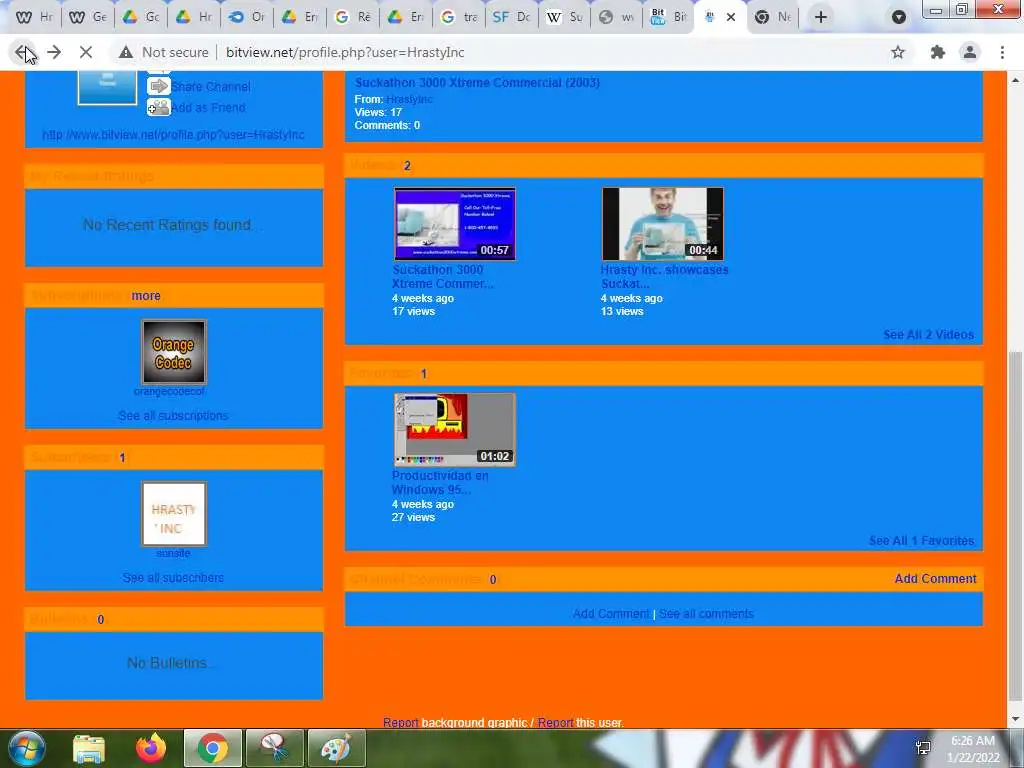Image resolution: width=1024 pixels, height=768 pixels.
Task: Click the HrastyInc link after From:
Action: (x=409, y=99)
